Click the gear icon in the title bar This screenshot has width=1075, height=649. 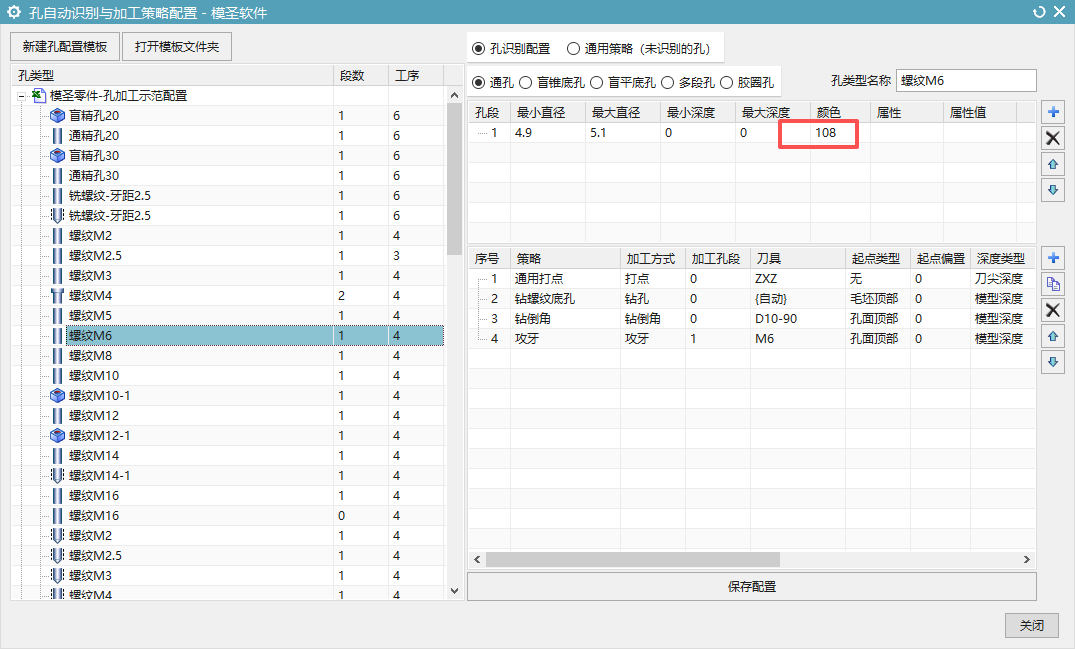[x=14, y=12]
